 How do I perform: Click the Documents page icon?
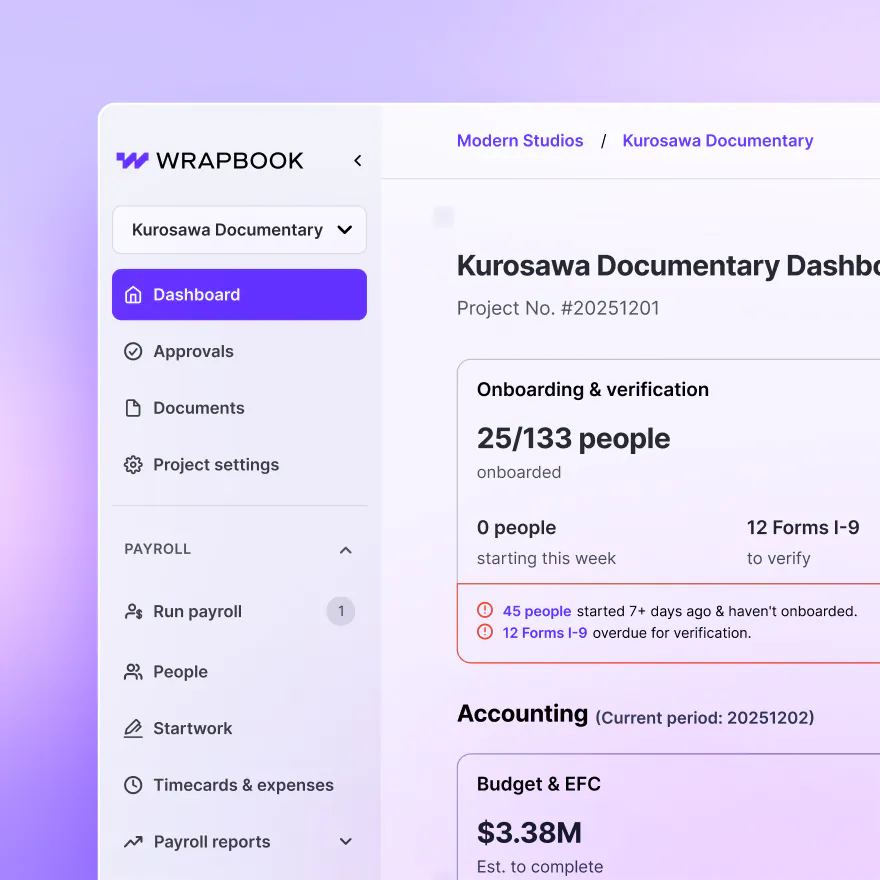pyautogui.click(x=133, y=408)
